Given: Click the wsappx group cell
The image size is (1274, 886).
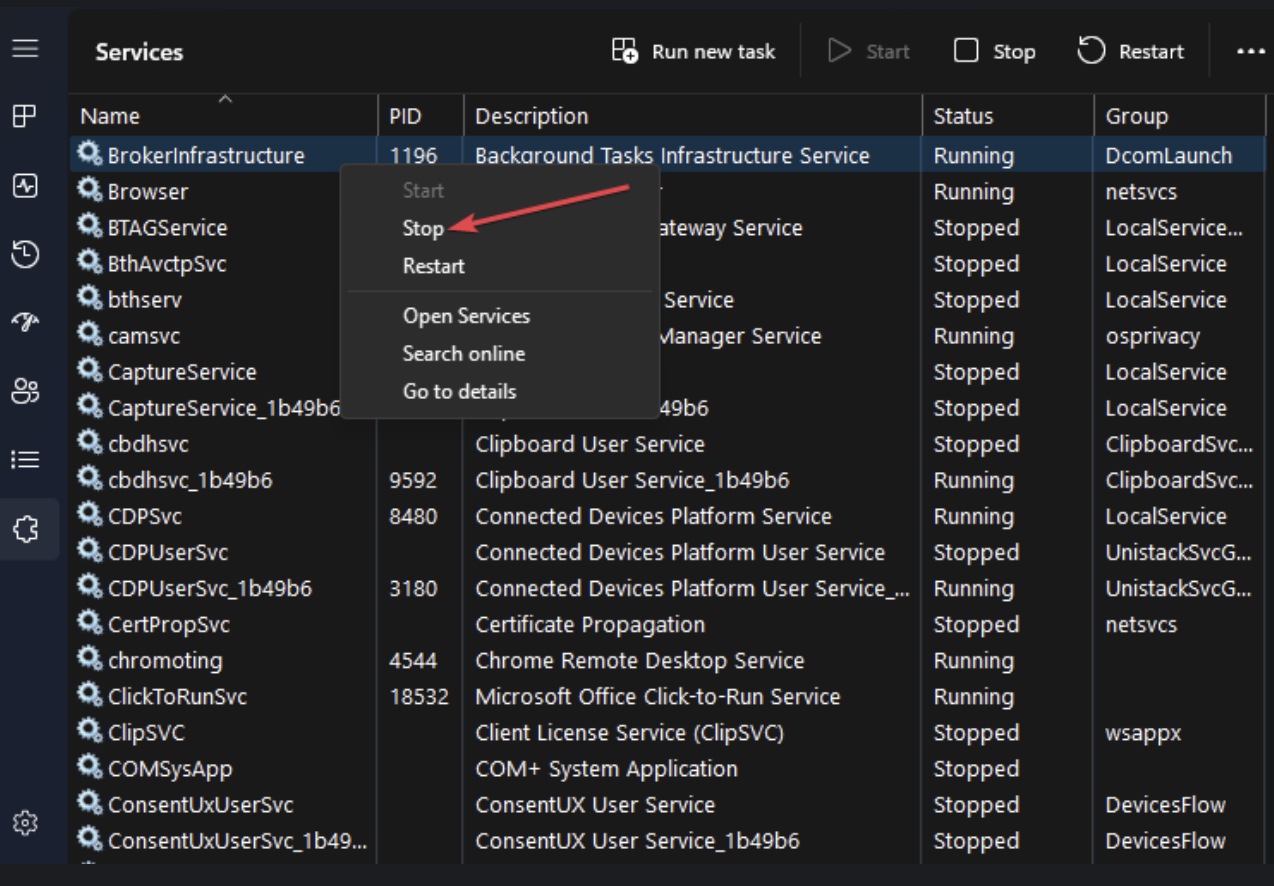Looking at the screenshot, I should pos(1143,733).
